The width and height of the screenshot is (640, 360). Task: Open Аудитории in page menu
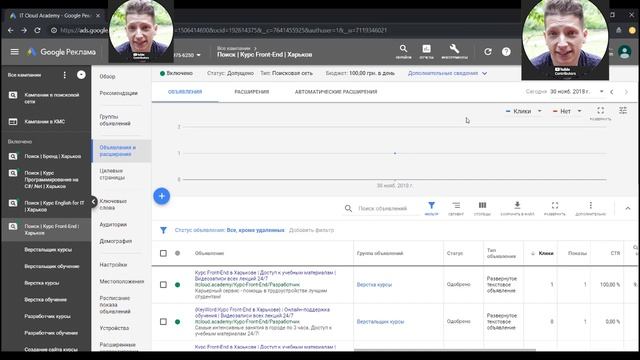coord(113,224)
